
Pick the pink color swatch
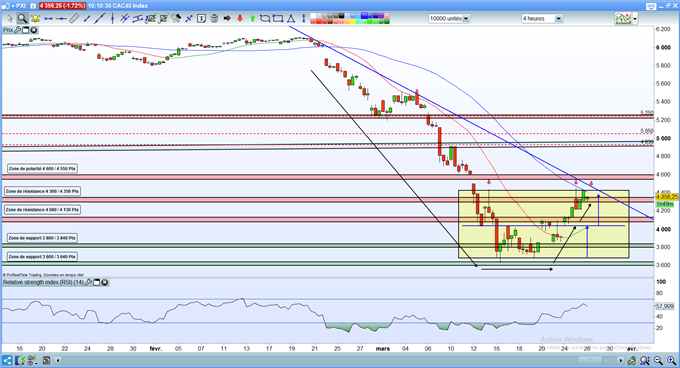coord(387,16)
